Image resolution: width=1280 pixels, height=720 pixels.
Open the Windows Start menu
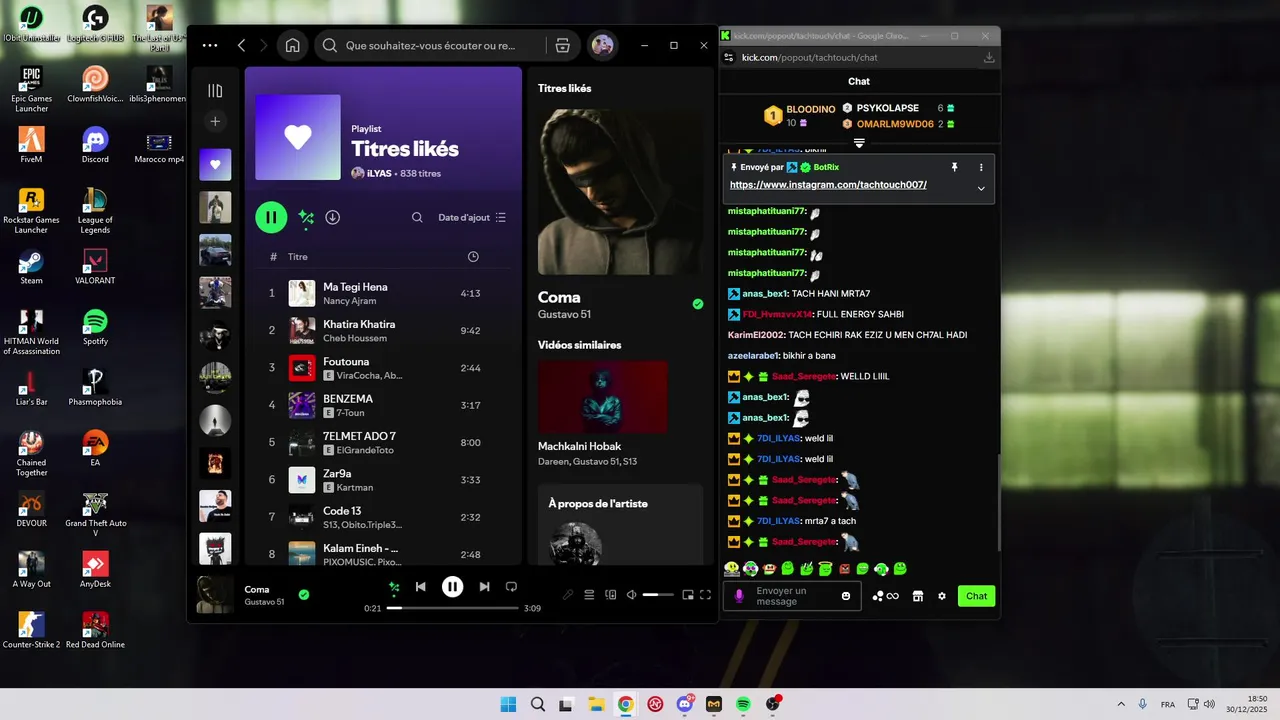pyautogui.click(x=508, y=704)
